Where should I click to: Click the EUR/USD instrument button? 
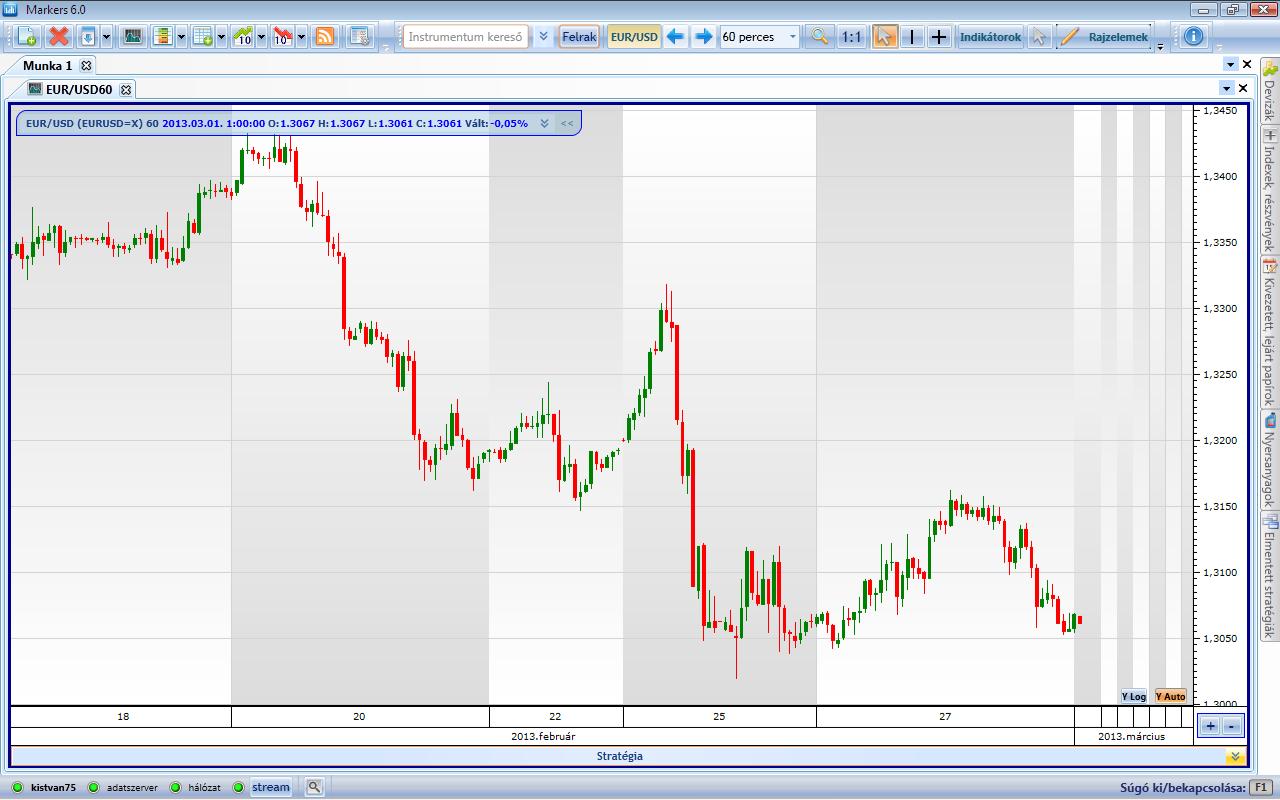point(635,37)
